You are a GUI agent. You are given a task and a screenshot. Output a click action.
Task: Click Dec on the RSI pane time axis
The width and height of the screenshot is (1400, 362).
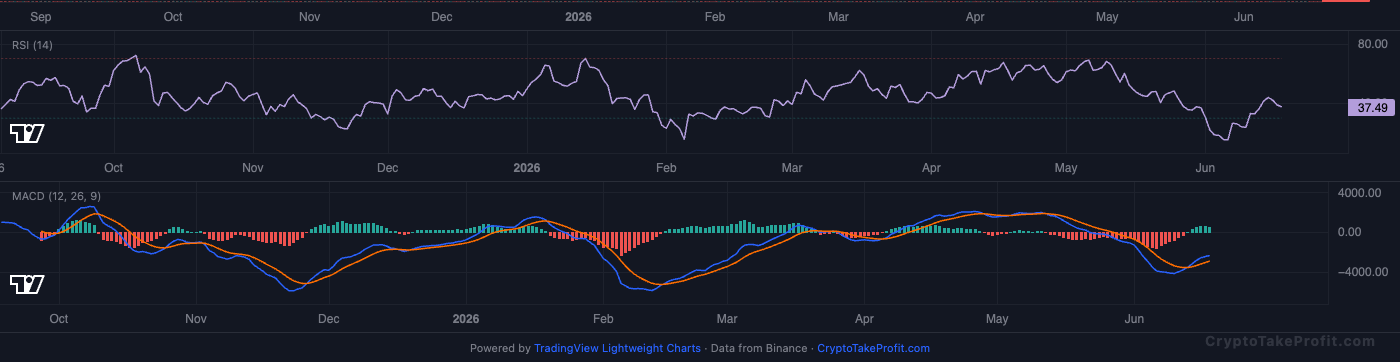pos(388,168)
